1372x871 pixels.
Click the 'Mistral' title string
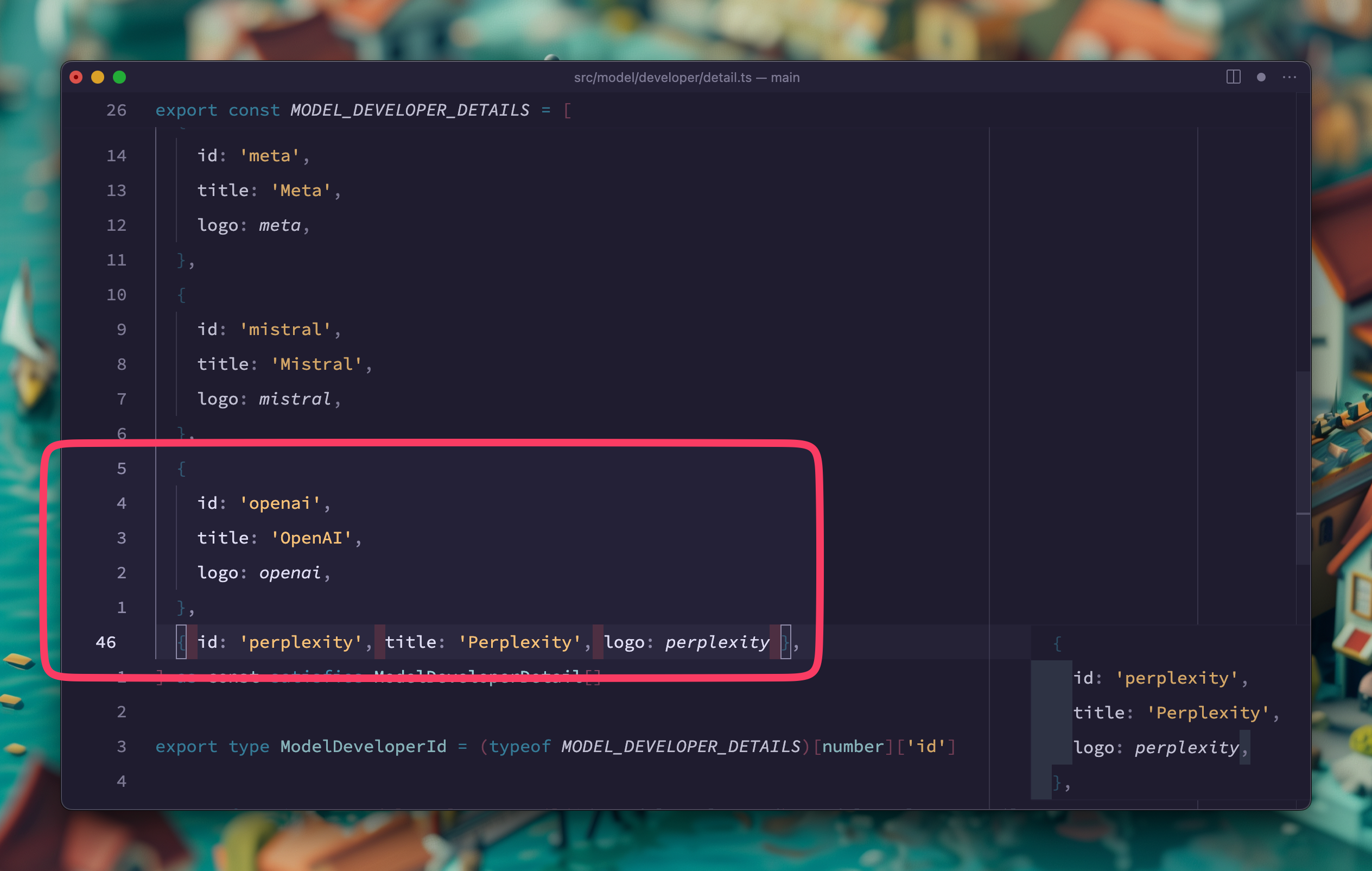tap(316, 364)
